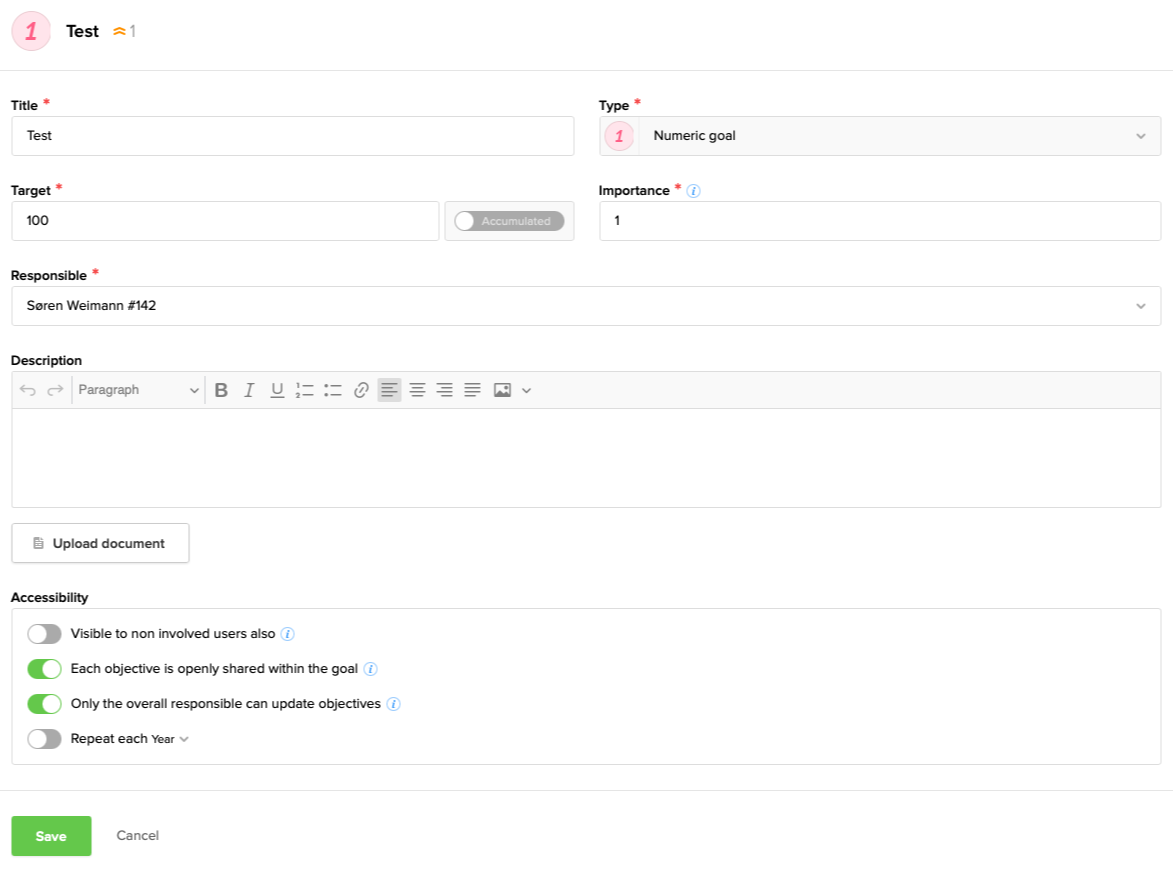The width and height of the screenshot is (1173, 873).
Task: Click the insert image icon
Action: coord(502,390)
